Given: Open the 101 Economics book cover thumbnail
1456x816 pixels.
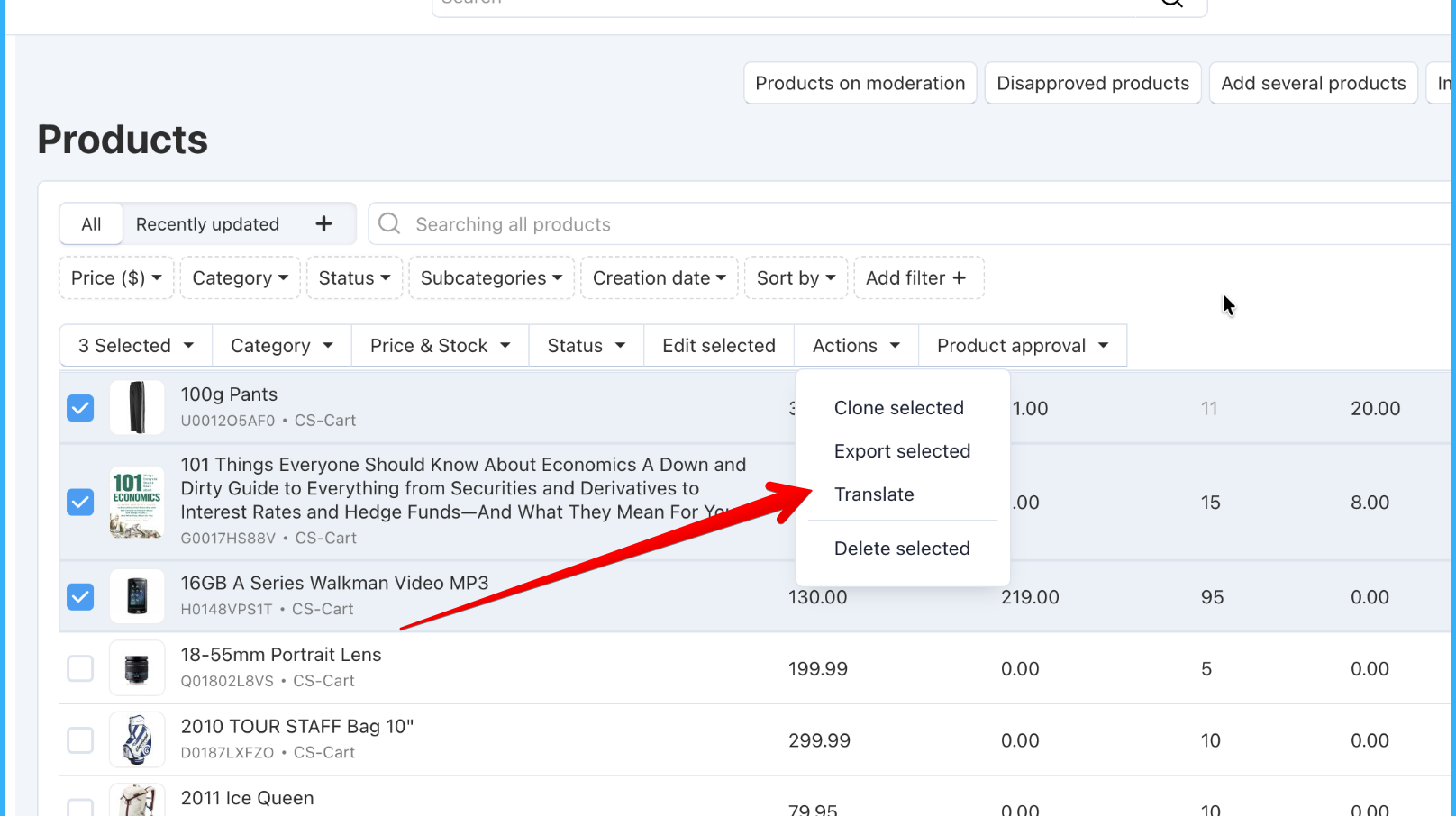Looking at the screenshot, I should pos(137,502).
